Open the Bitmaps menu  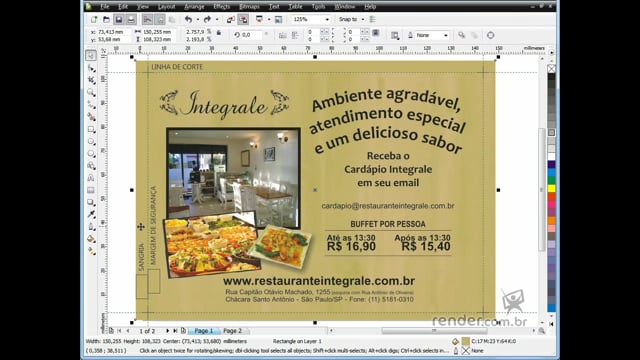tap(249, 7)
